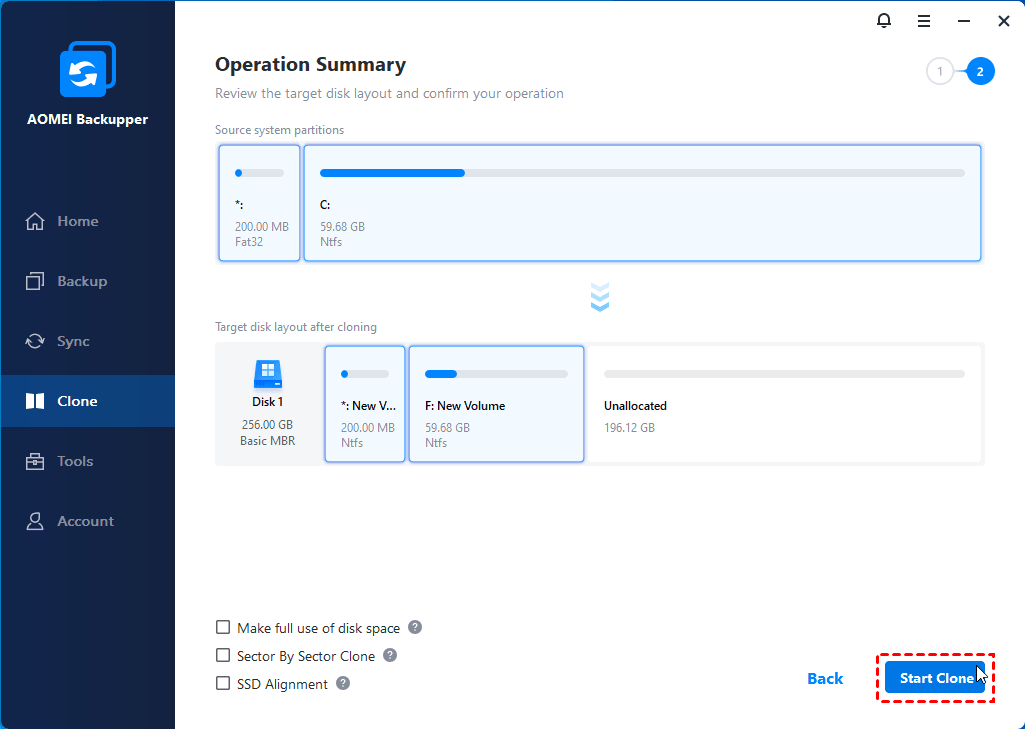Open notifications bell icon
Image resolution: width=1025 pixels, height=729 pixels.
(884, 21)
